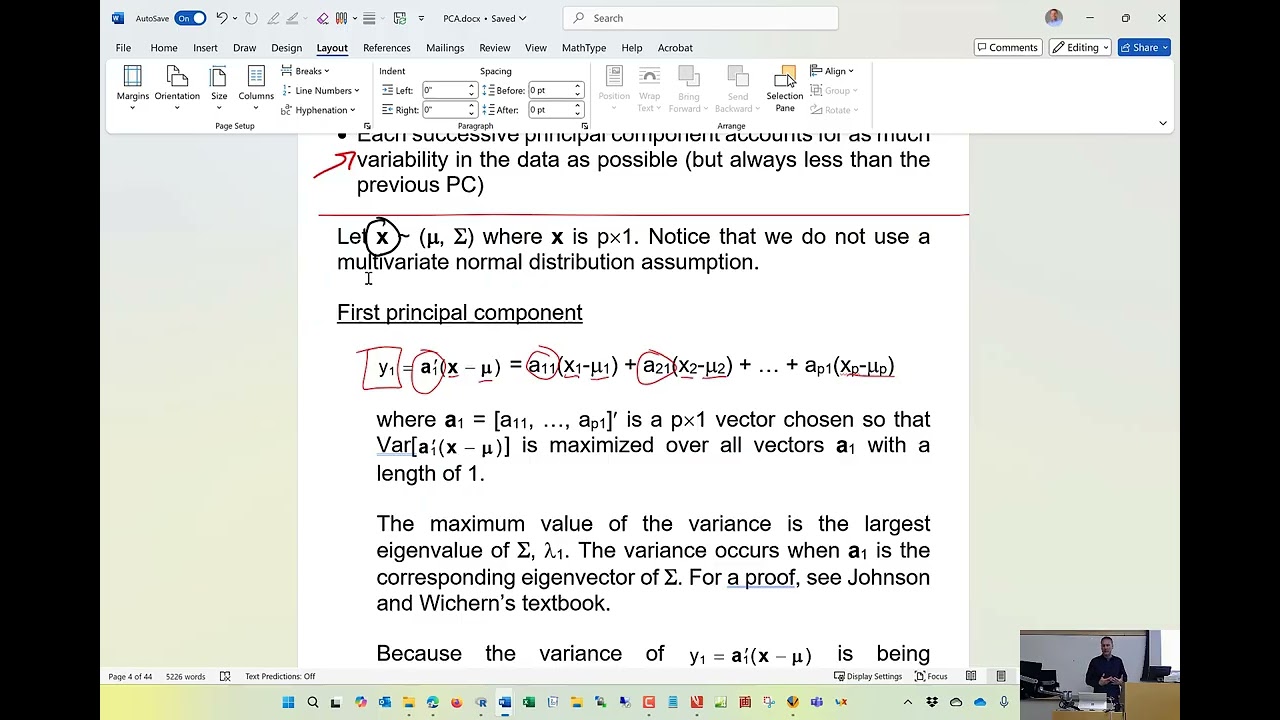The width and height of the screenshot is (1280, 720).
Task: Click the Undo icon
Action: [221, 18]
